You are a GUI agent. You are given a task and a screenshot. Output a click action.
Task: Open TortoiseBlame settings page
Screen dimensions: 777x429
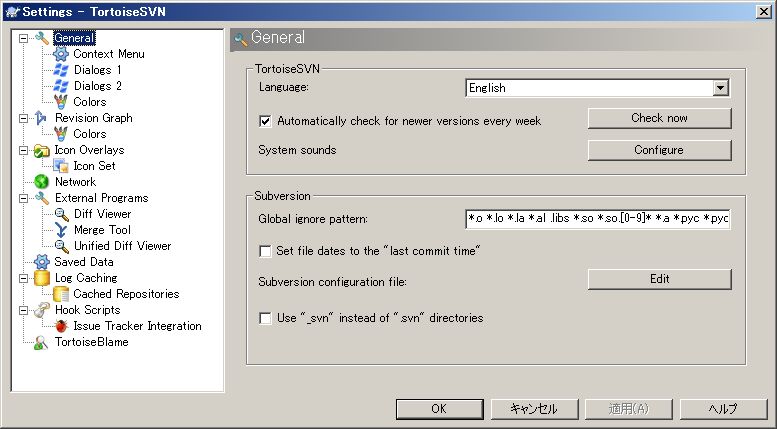tap(92, 342)
